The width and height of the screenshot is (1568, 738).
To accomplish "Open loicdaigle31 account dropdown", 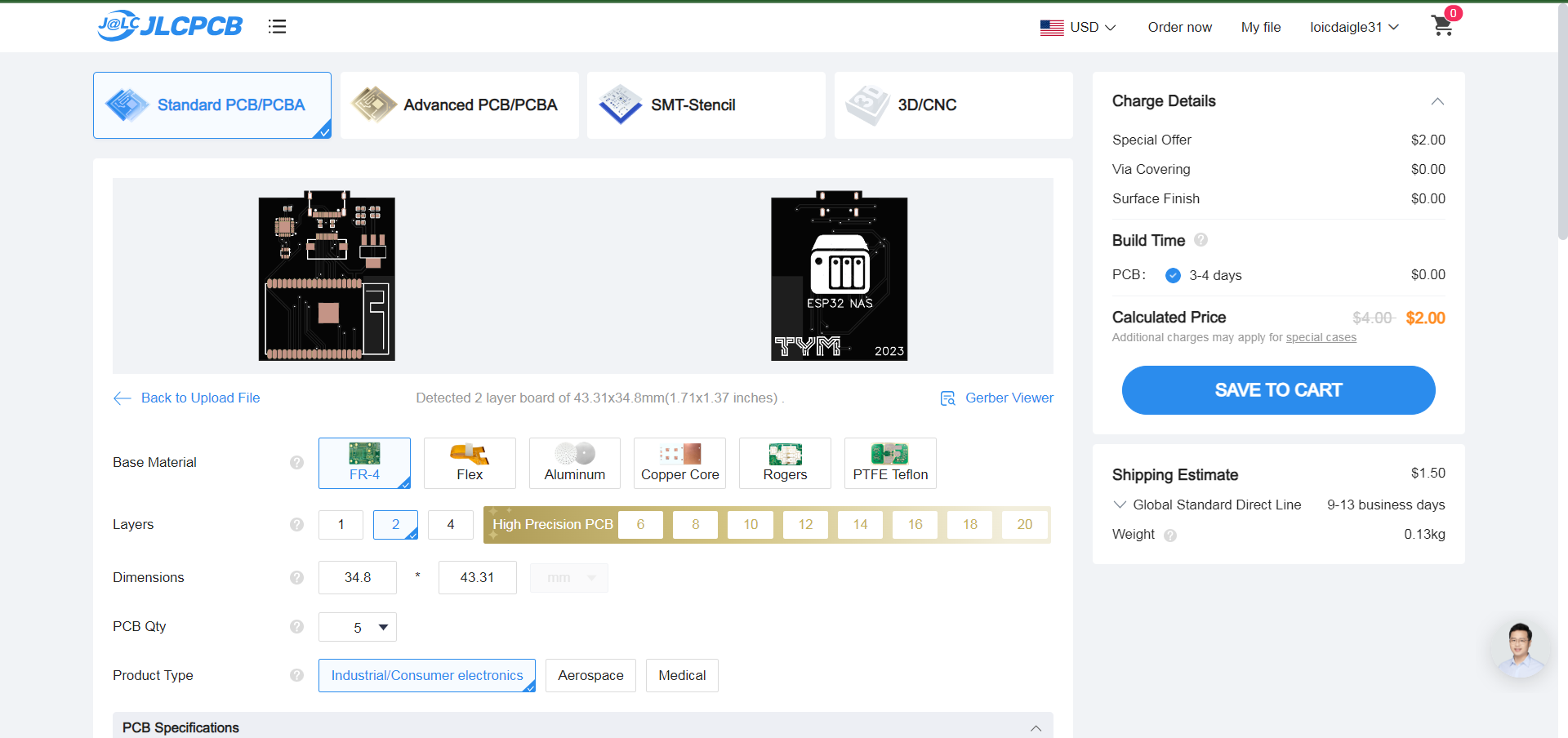I will point(1354,27).
